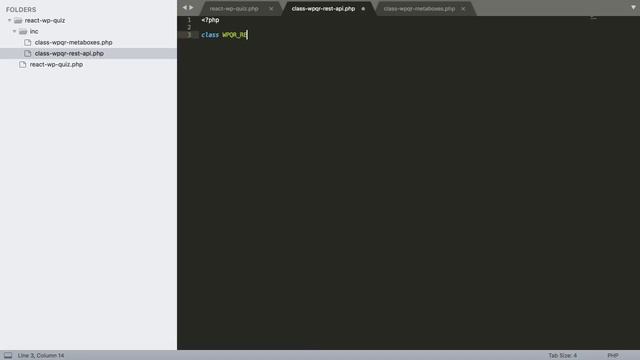Open Tab Size: 4 menu

(x=562, y=356)
